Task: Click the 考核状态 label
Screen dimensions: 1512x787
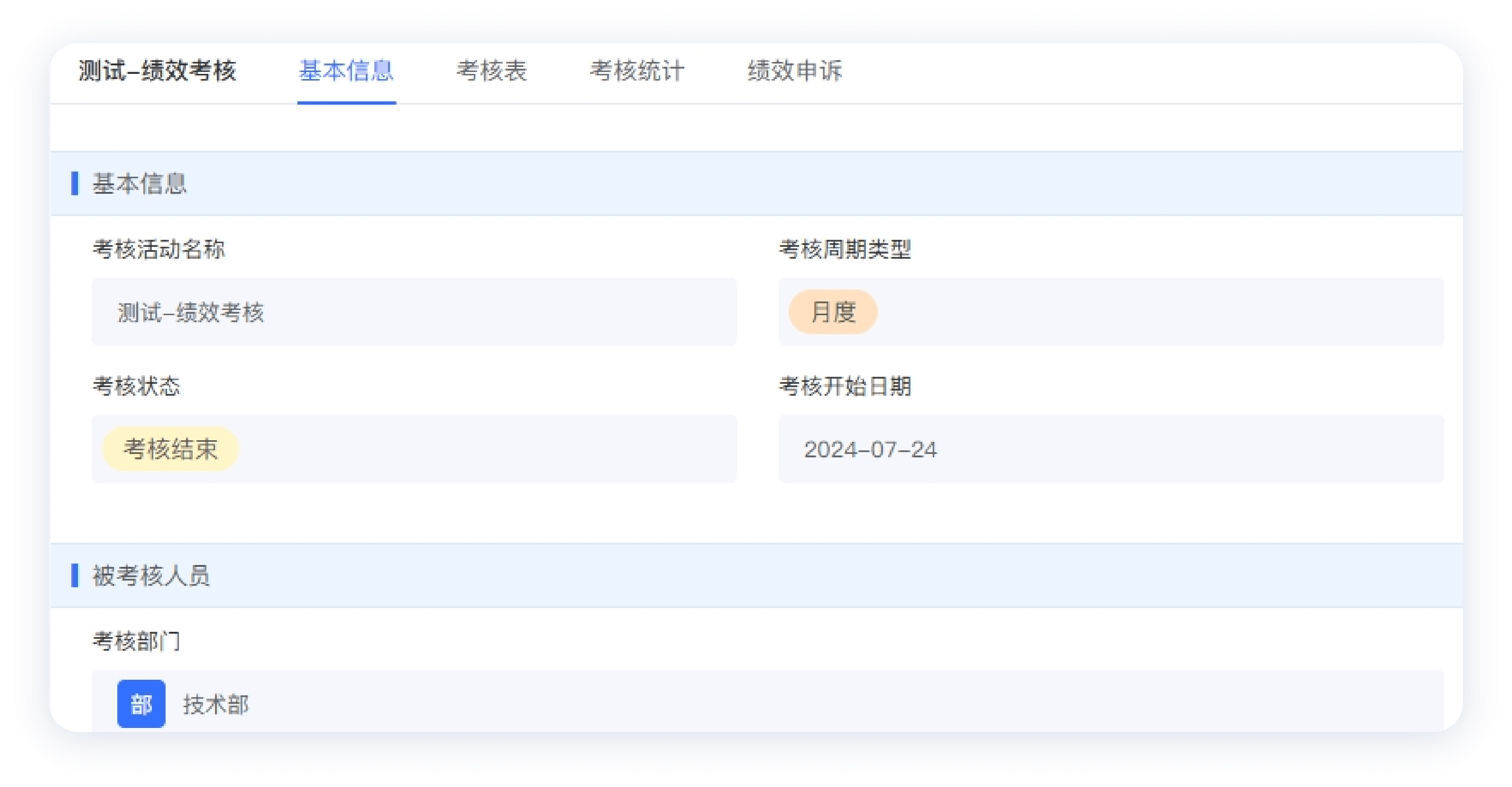Action: click(137, 386)
